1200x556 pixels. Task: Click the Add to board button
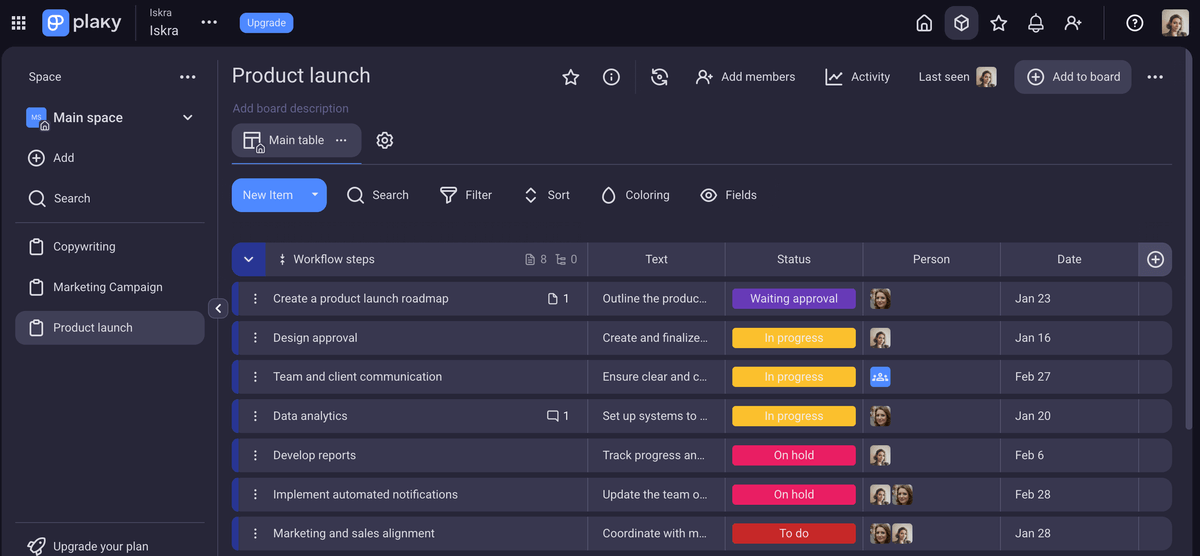pyautogui.click(x=1073, y=77)
